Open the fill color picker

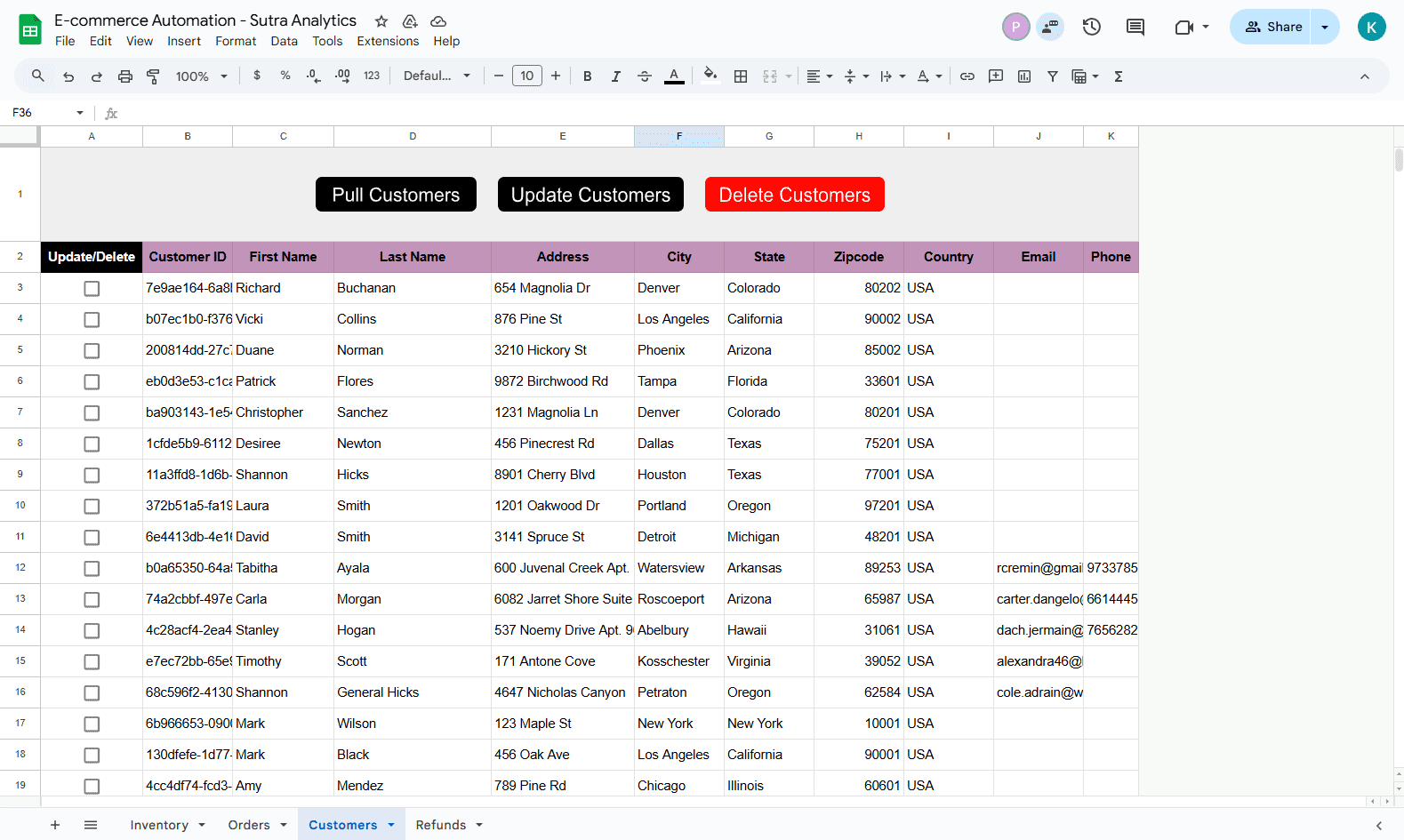coord(710,76)
